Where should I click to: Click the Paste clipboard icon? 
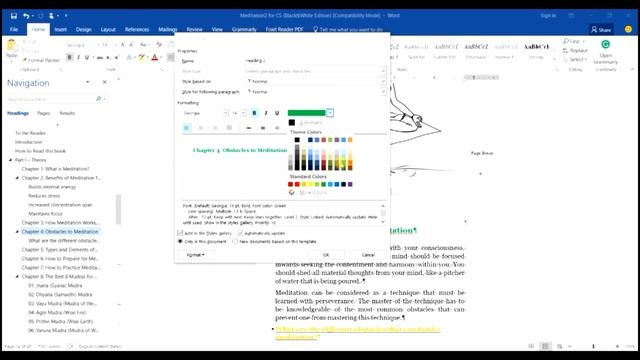click(x=11, y=45)
